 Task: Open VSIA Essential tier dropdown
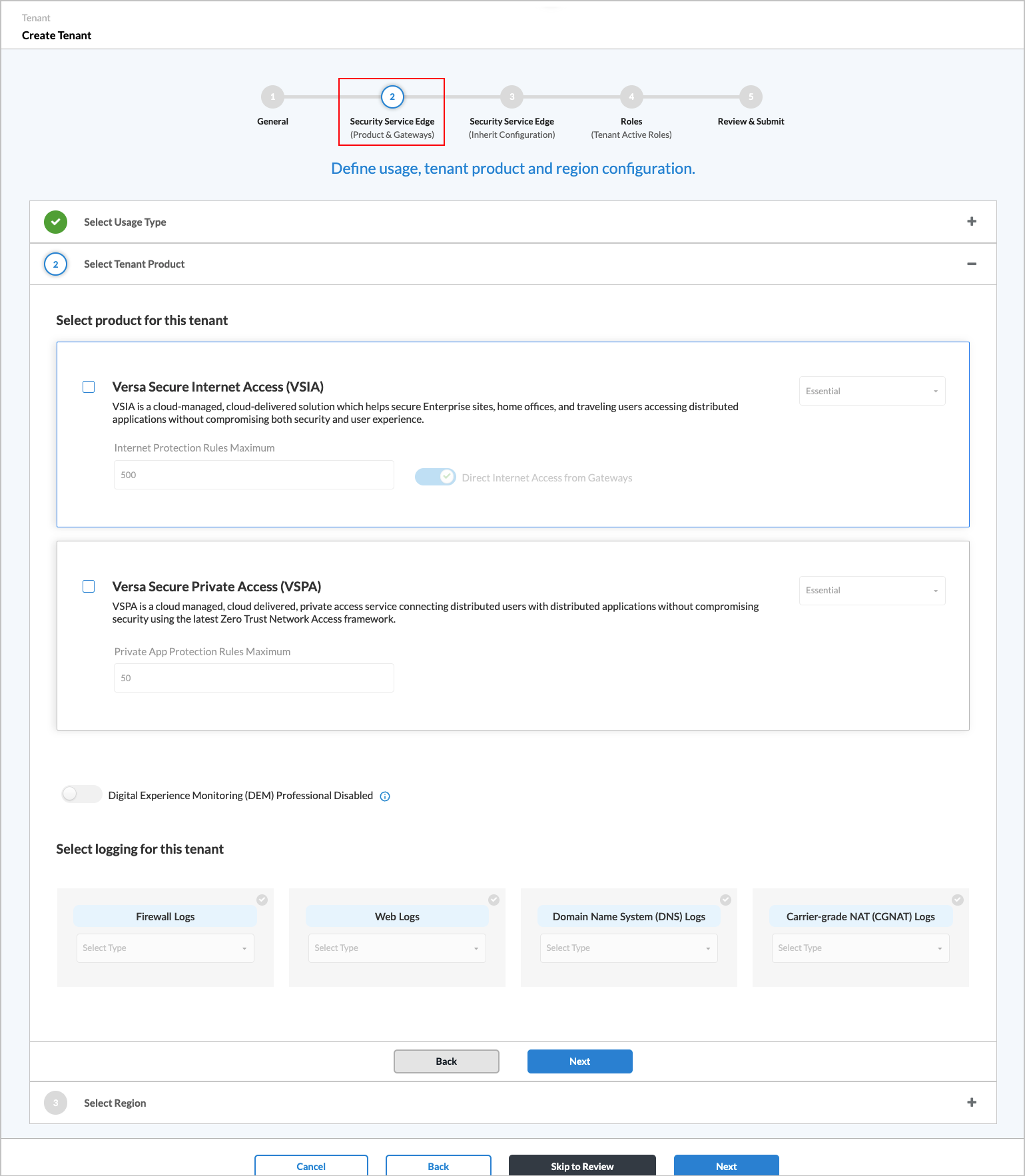tap(872, 391)
